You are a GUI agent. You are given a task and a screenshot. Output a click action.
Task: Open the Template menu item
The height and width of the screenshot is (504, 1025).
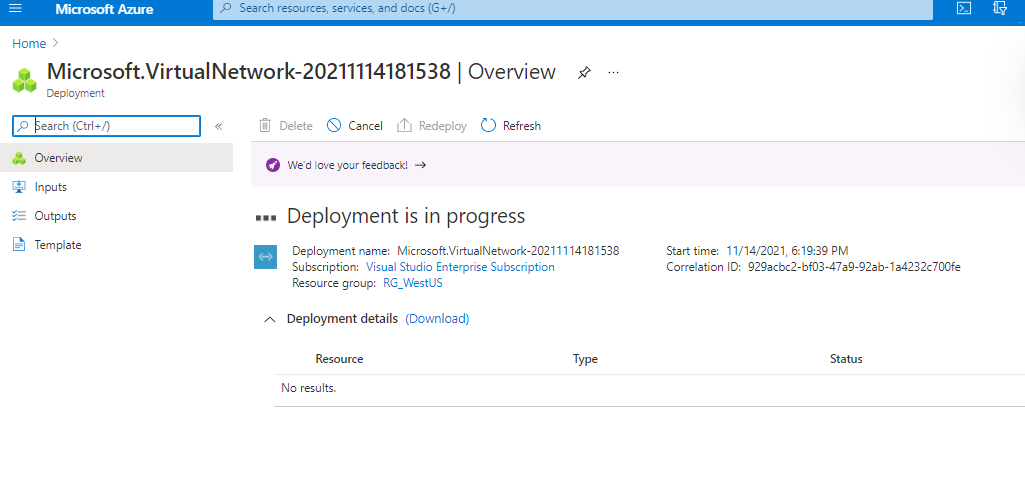116,245
